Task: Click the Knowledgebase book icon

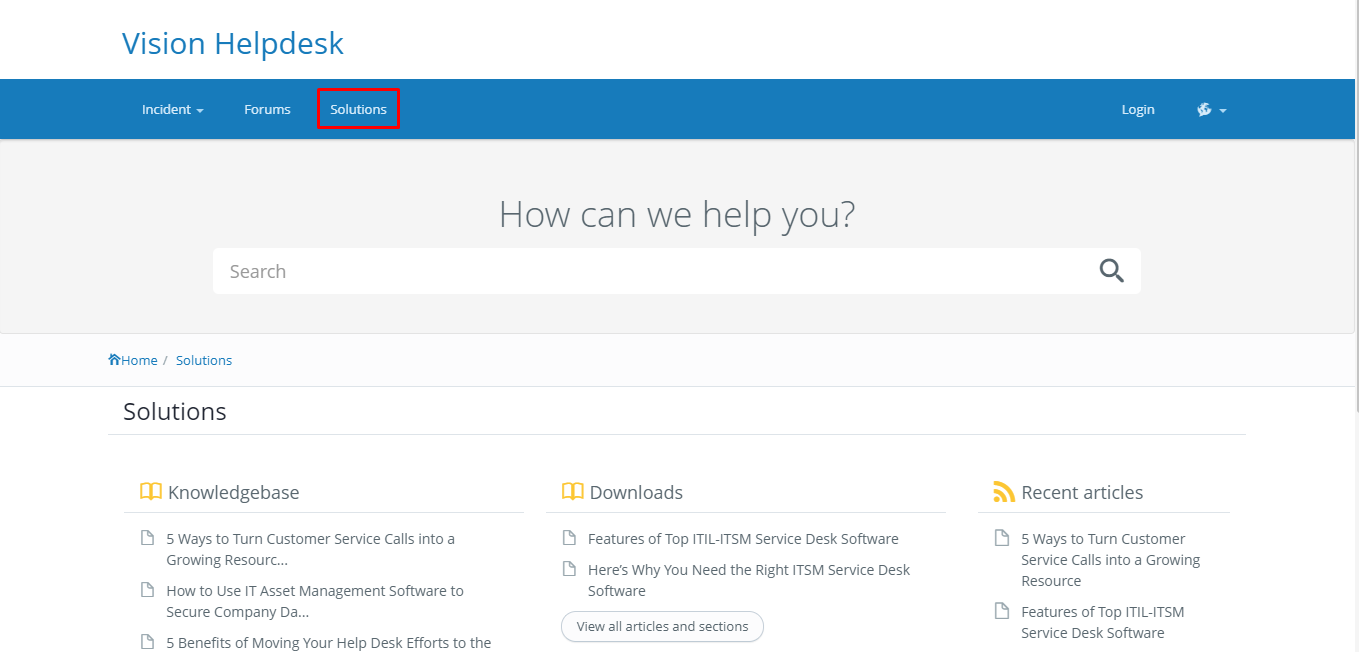Action: pyautogui.click(x=150, y=492)
